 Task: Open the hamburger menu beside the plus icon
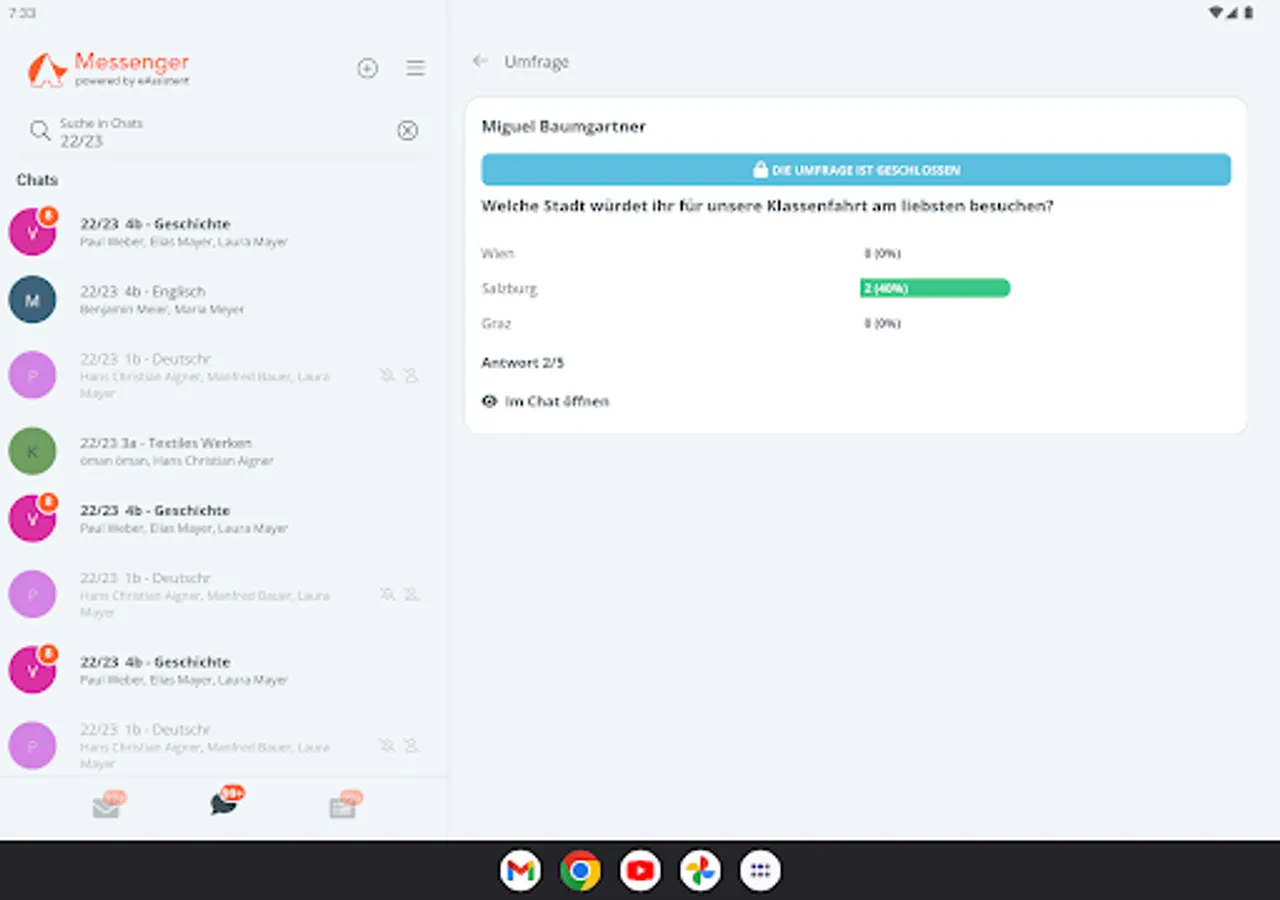[x=416, y=68]
